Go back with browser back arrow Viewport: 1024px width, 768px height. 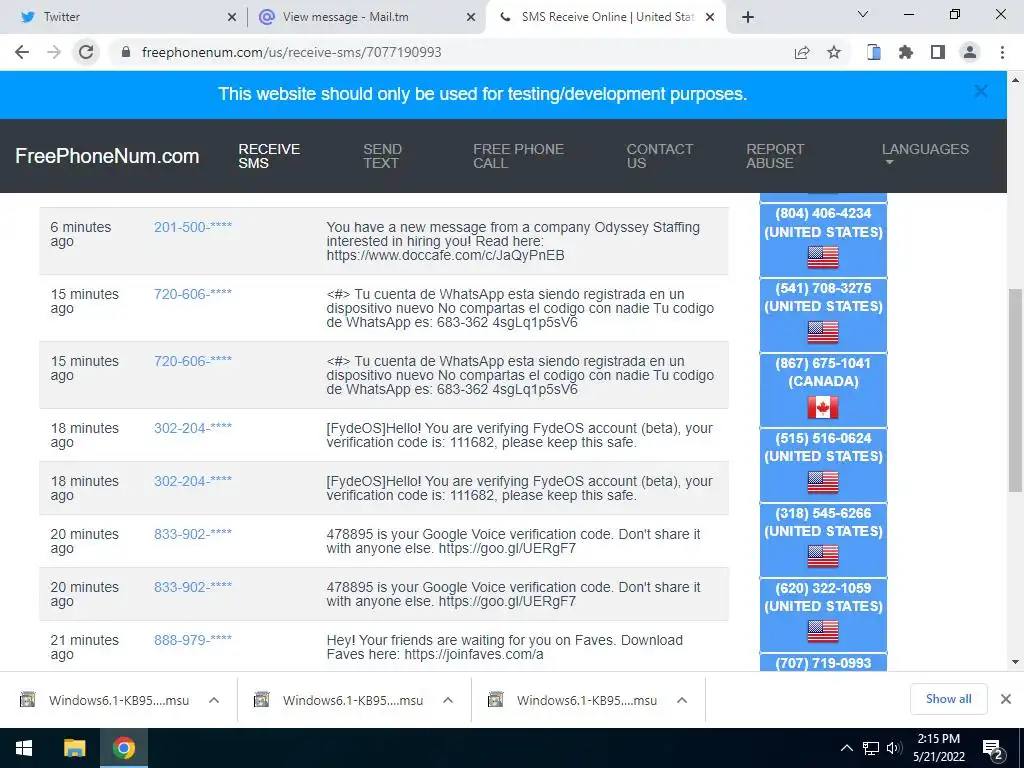22,52
